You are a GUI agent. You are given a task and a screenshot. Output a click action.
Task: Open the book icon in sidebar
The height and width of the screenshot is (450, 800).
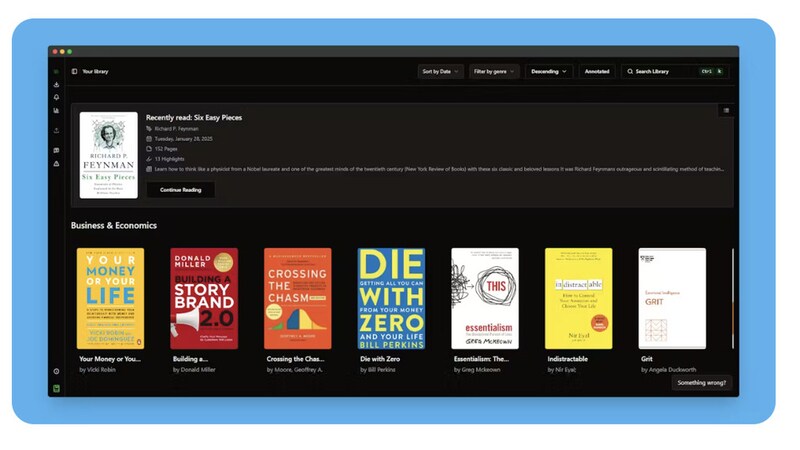(x=56, y=150)
